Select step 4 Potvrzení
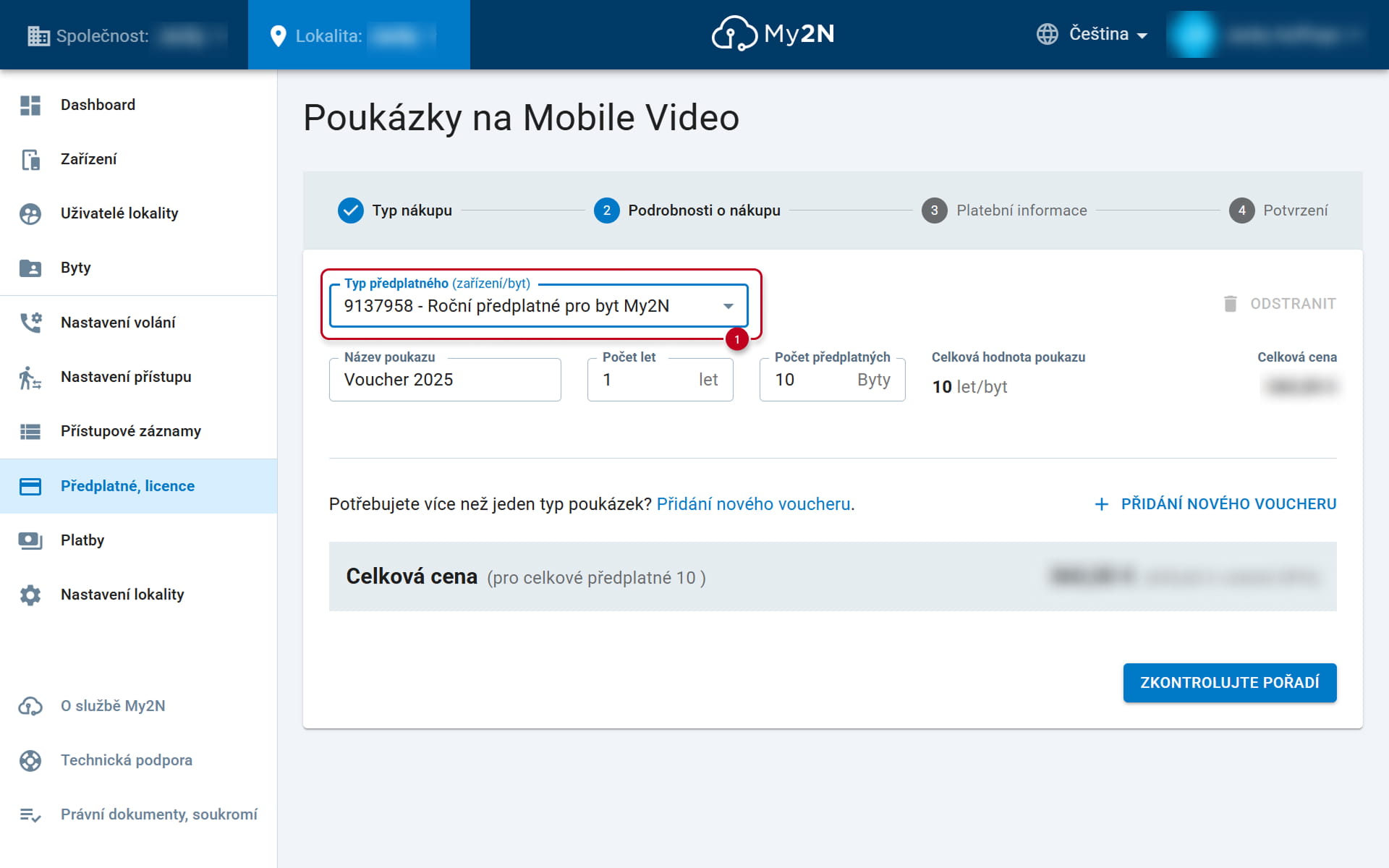1389x868 pixels. pos(1278,210)
